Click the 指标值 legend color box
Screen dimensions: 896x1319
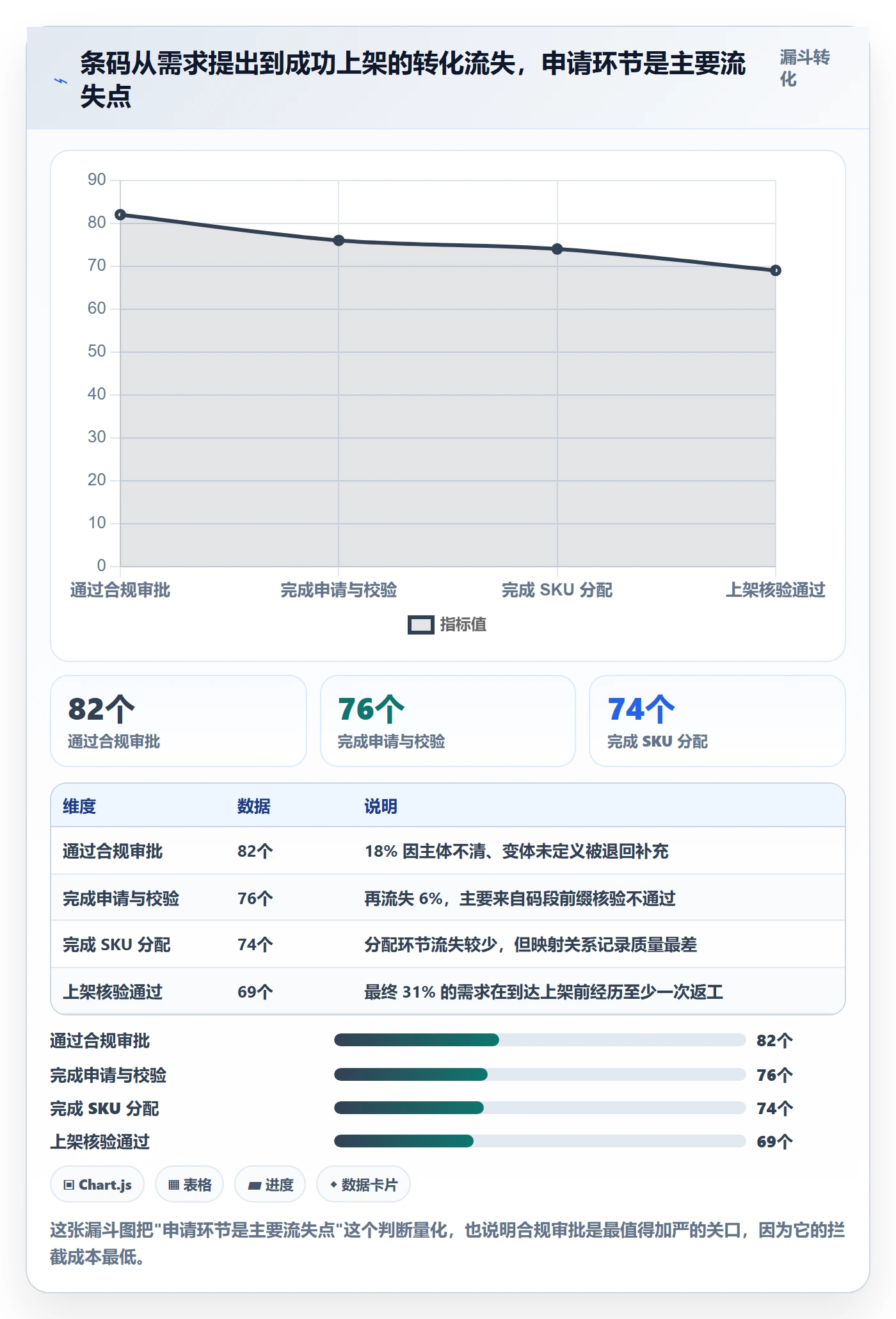tap(420, 625)
